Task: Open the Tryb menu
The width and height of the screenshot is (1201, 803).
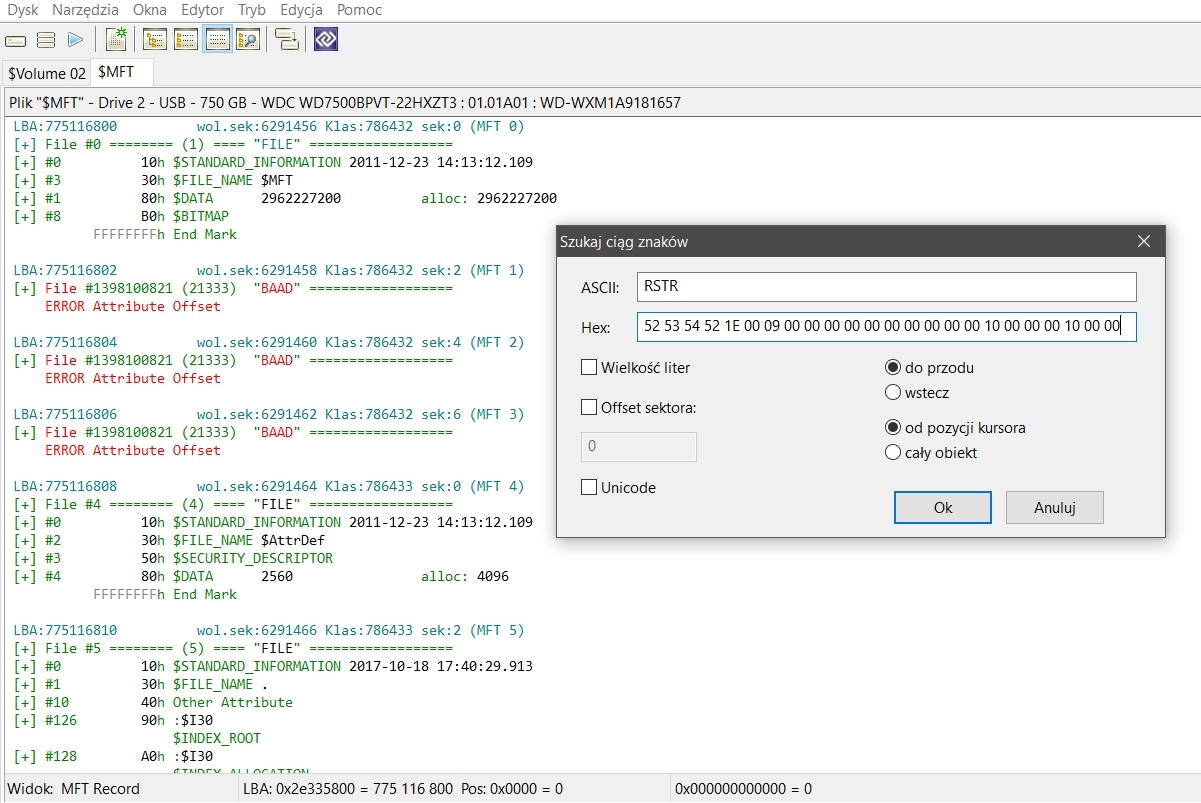Action: (252, 10)
